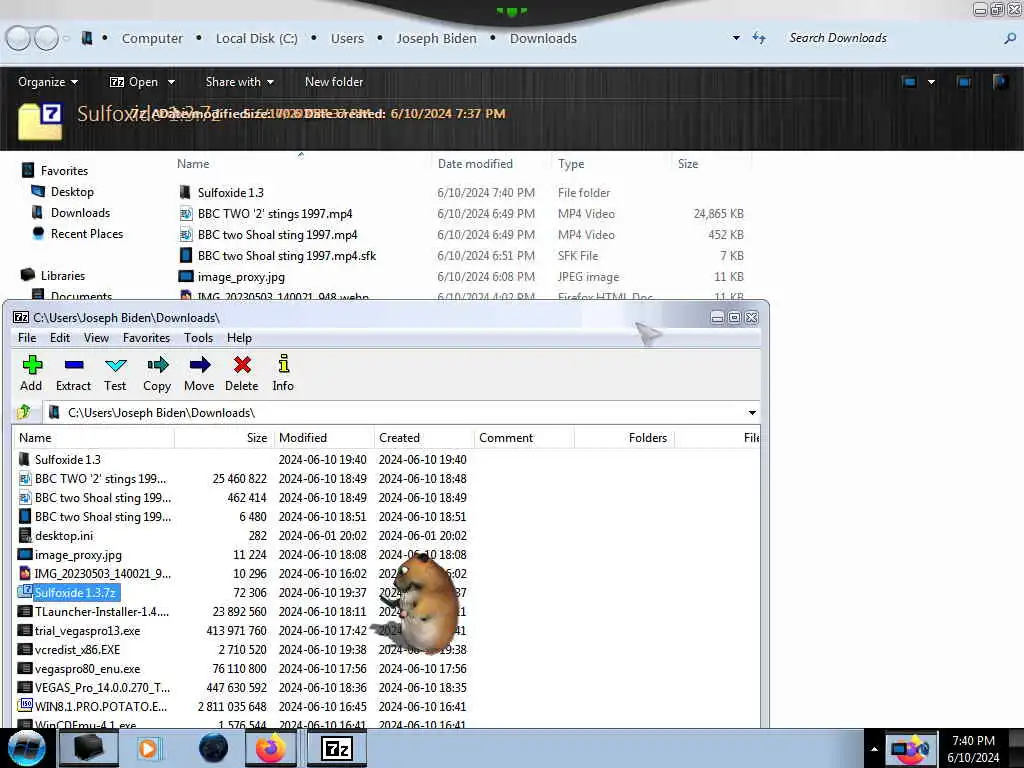Select Desktop in Favorites sidebar
This screenshot has height=768, width=1024.
tap(63, 191)
